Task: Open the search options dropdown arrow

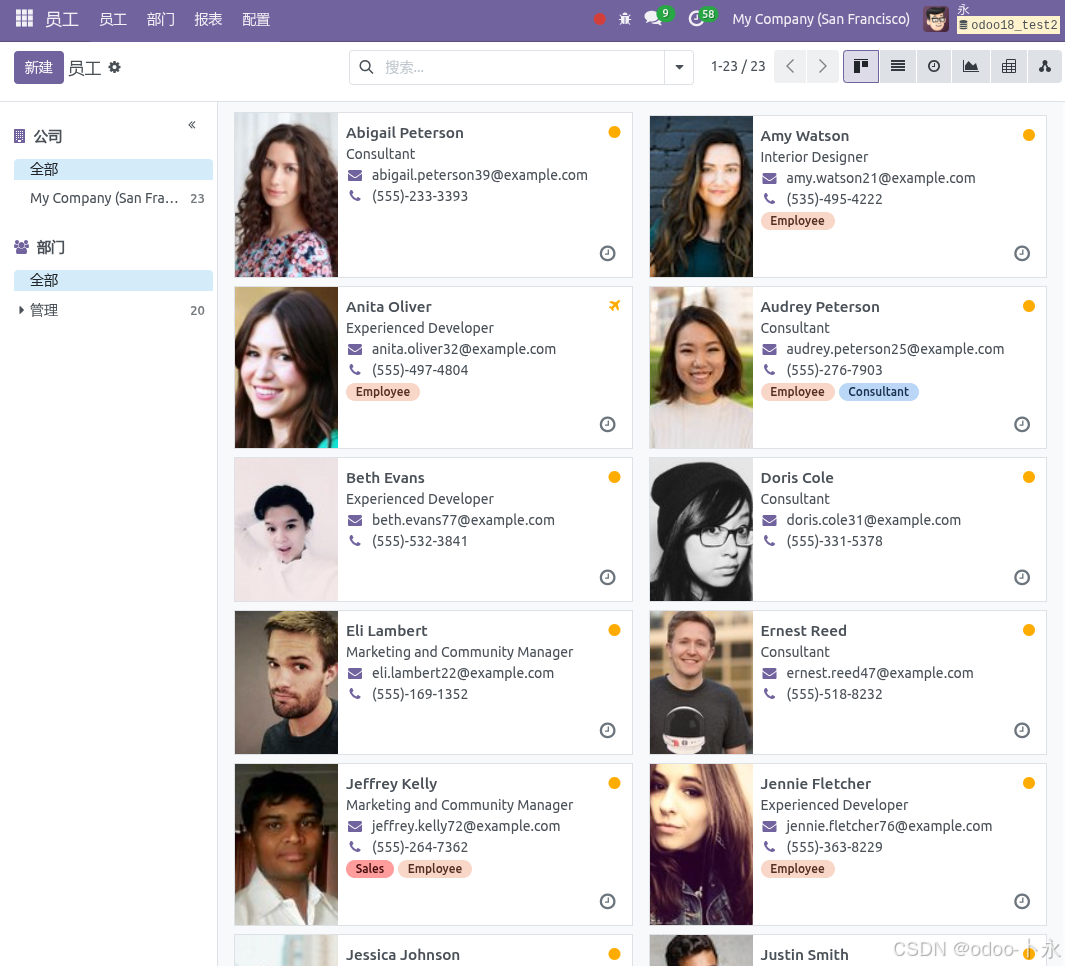Action: [679, 67]
